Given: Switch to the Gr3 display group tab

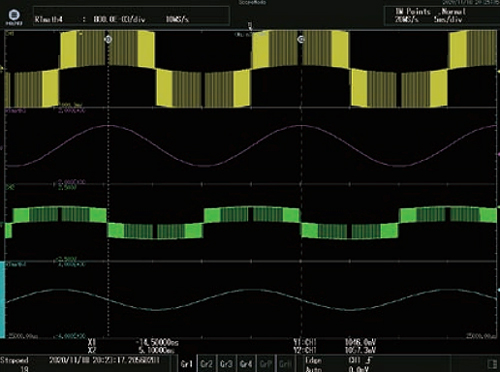Looking at the screenshot, I should click(226, 364).
